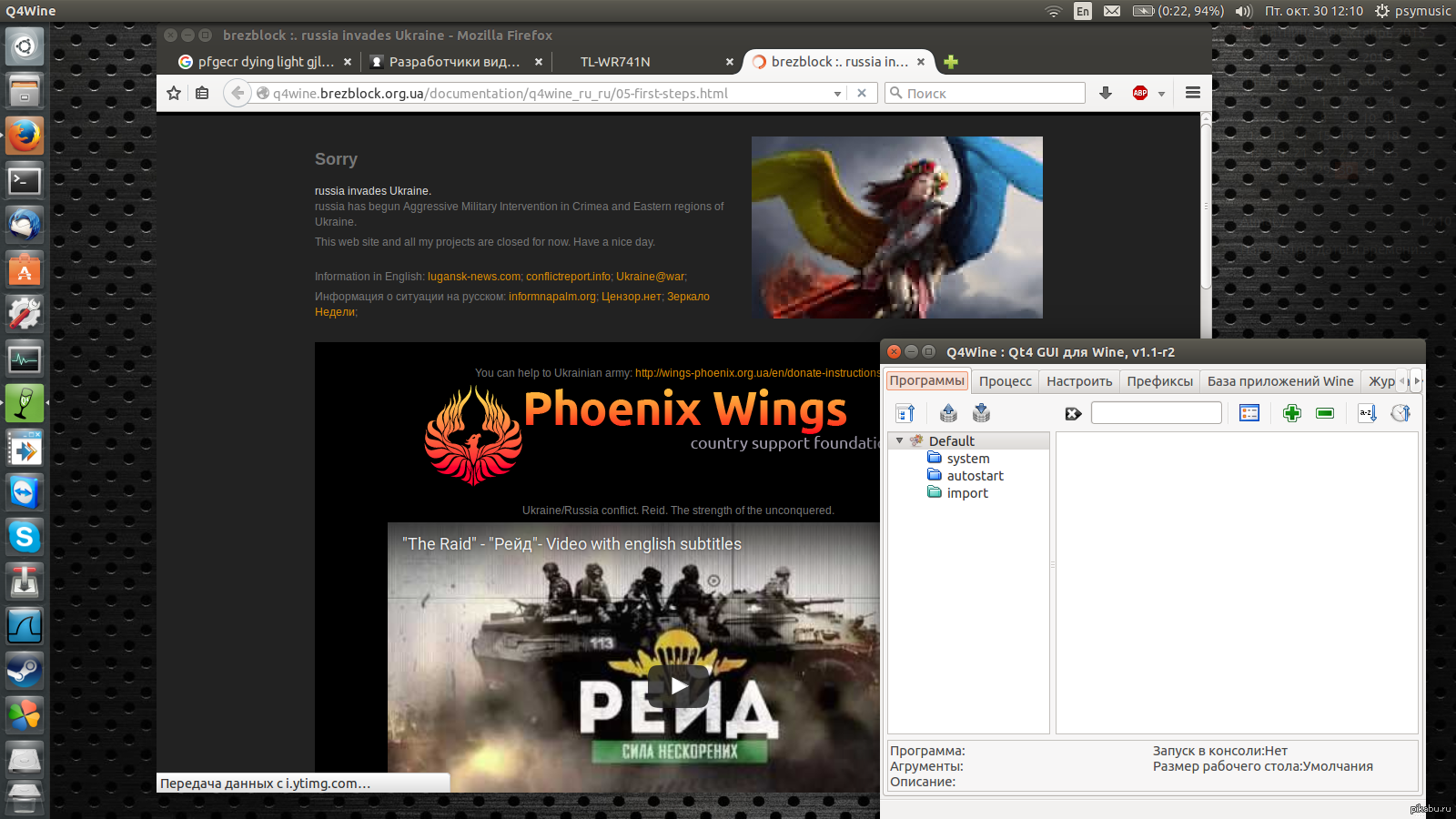
Task: Open Terminal from the launcher
Action: click(25, 180)
